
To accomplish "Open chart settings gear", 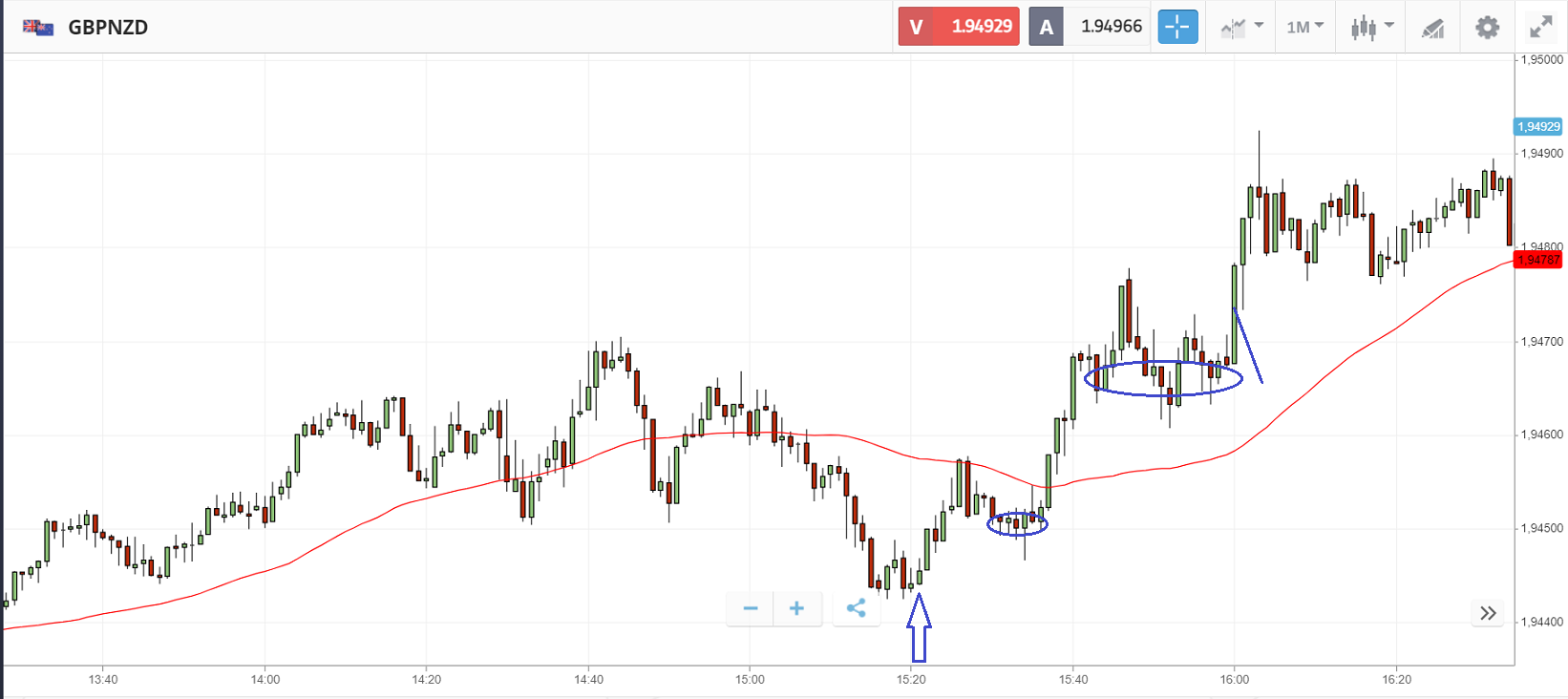I will pyautogui.click(x=1487, y=27).
